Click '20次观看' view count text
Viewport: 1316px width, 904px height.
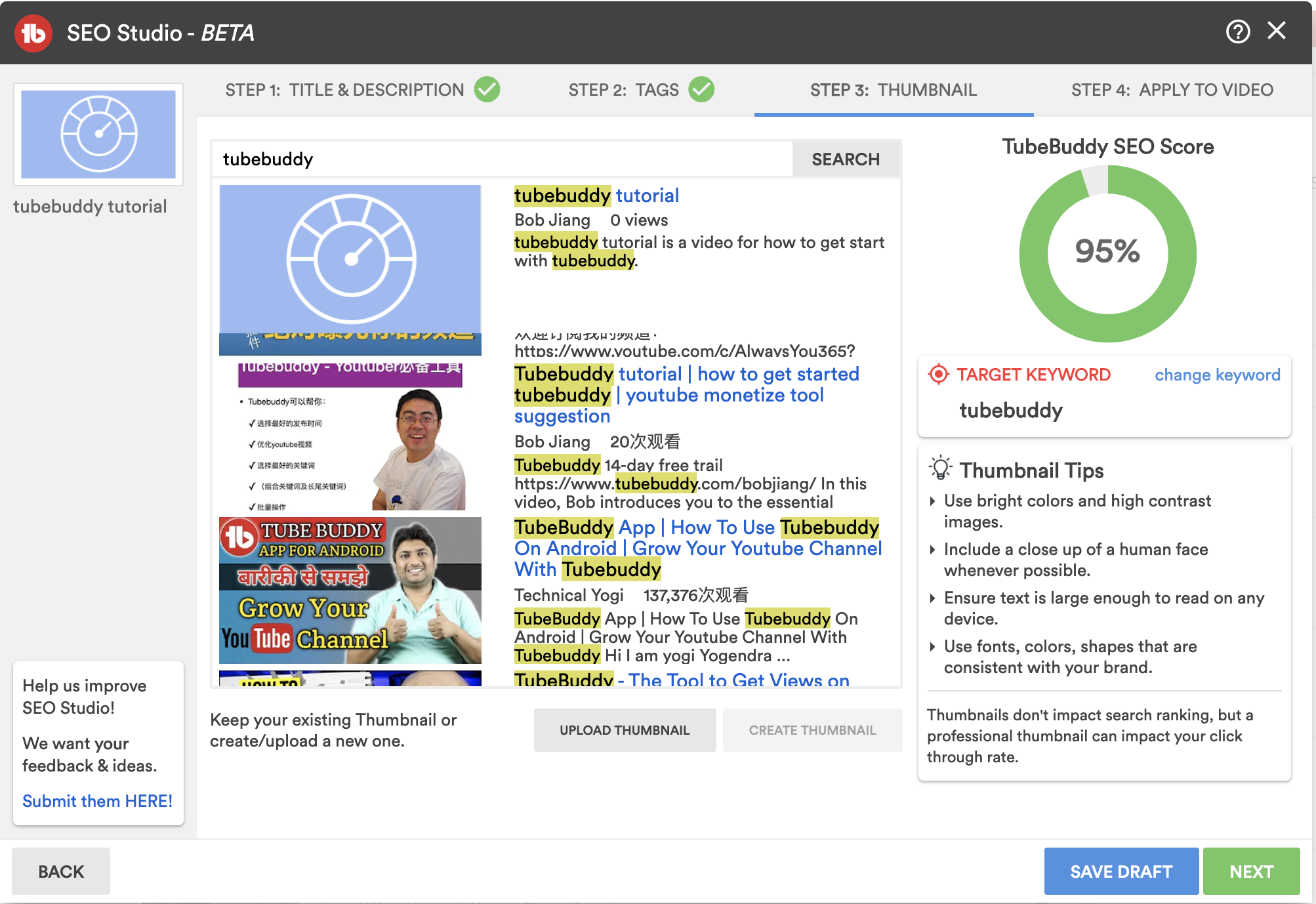(645, 442)
